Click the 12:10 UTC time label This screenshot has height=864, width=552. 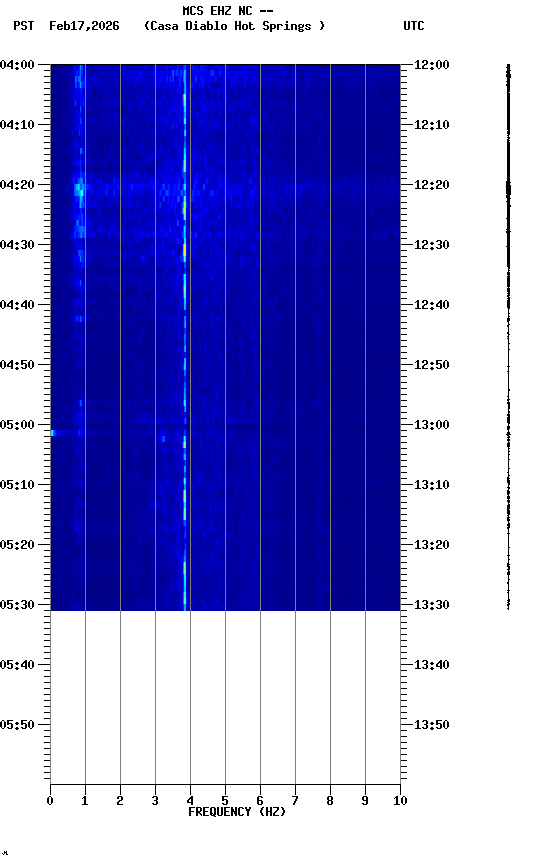431,125
